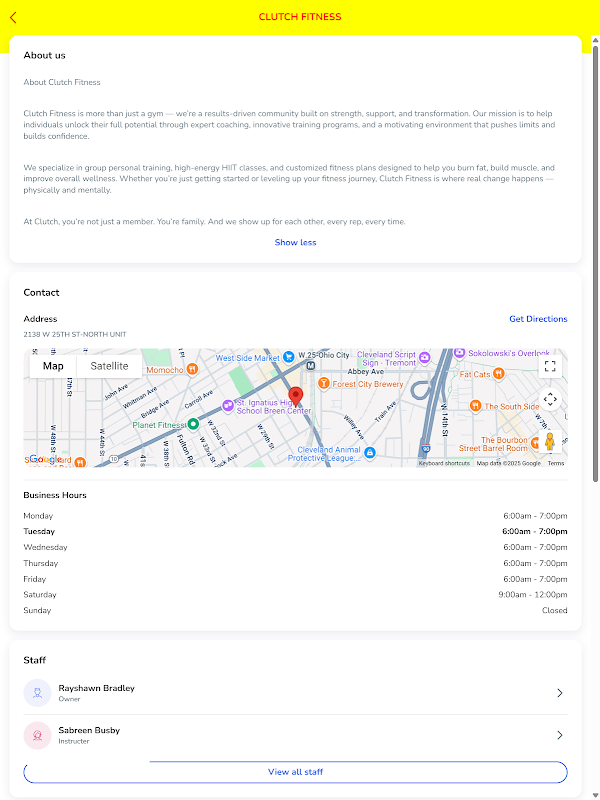This screenshot has width=600, height=800.
Task: Click the scrollbar up arrow
Action: point(595,39)
